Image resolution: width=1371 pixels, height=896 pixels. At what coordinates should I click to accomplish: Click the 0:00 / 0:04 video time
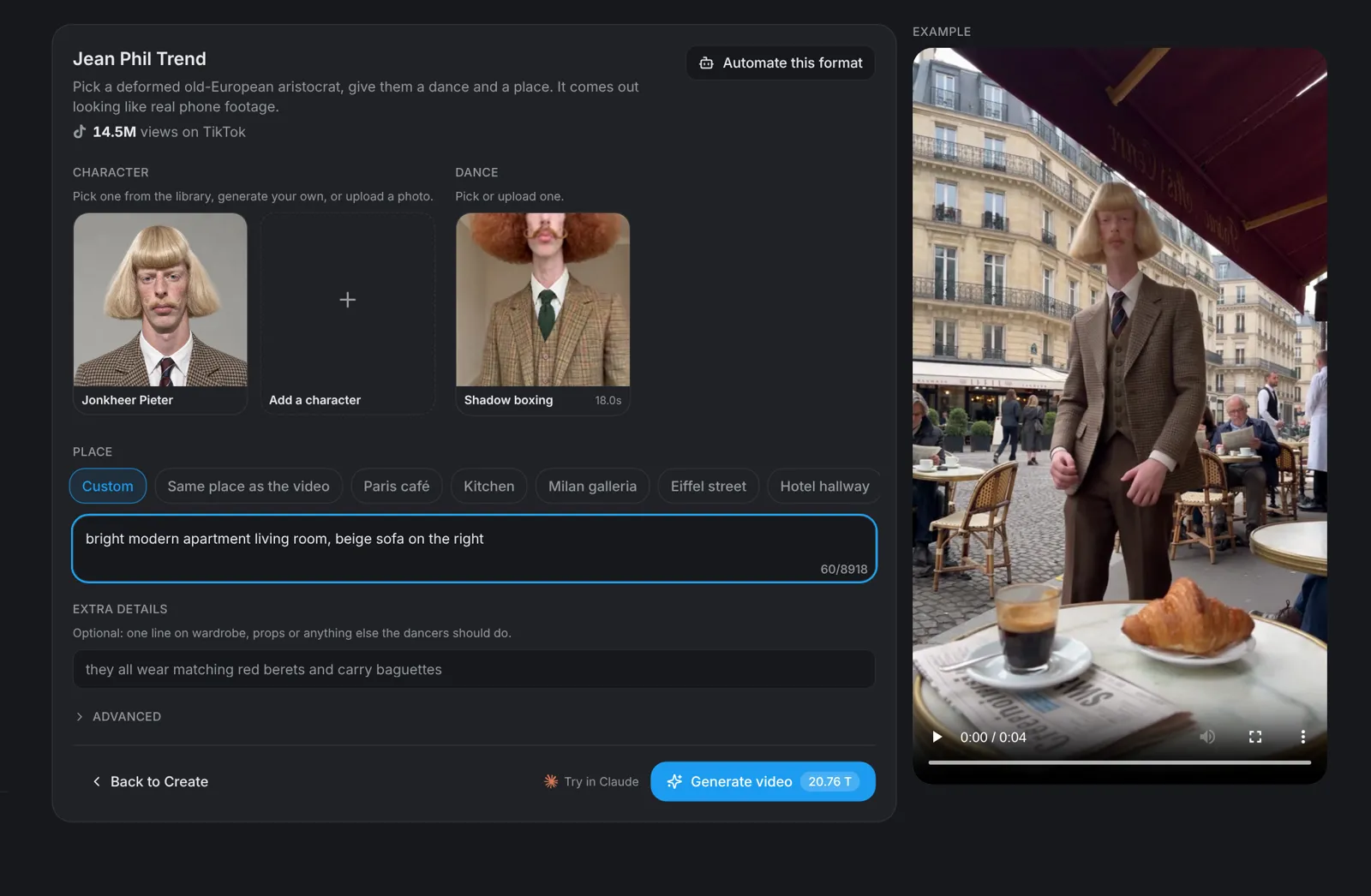tap(993, 737)
